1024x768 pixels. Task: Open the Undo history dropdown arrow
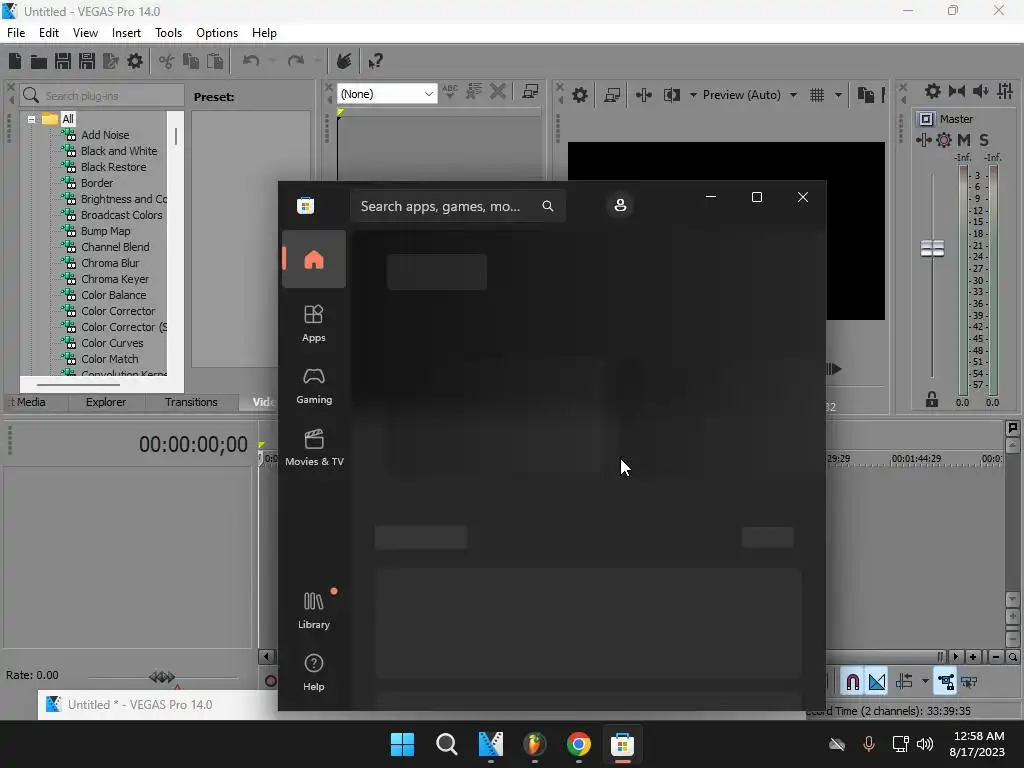click(x=272, y=61)
